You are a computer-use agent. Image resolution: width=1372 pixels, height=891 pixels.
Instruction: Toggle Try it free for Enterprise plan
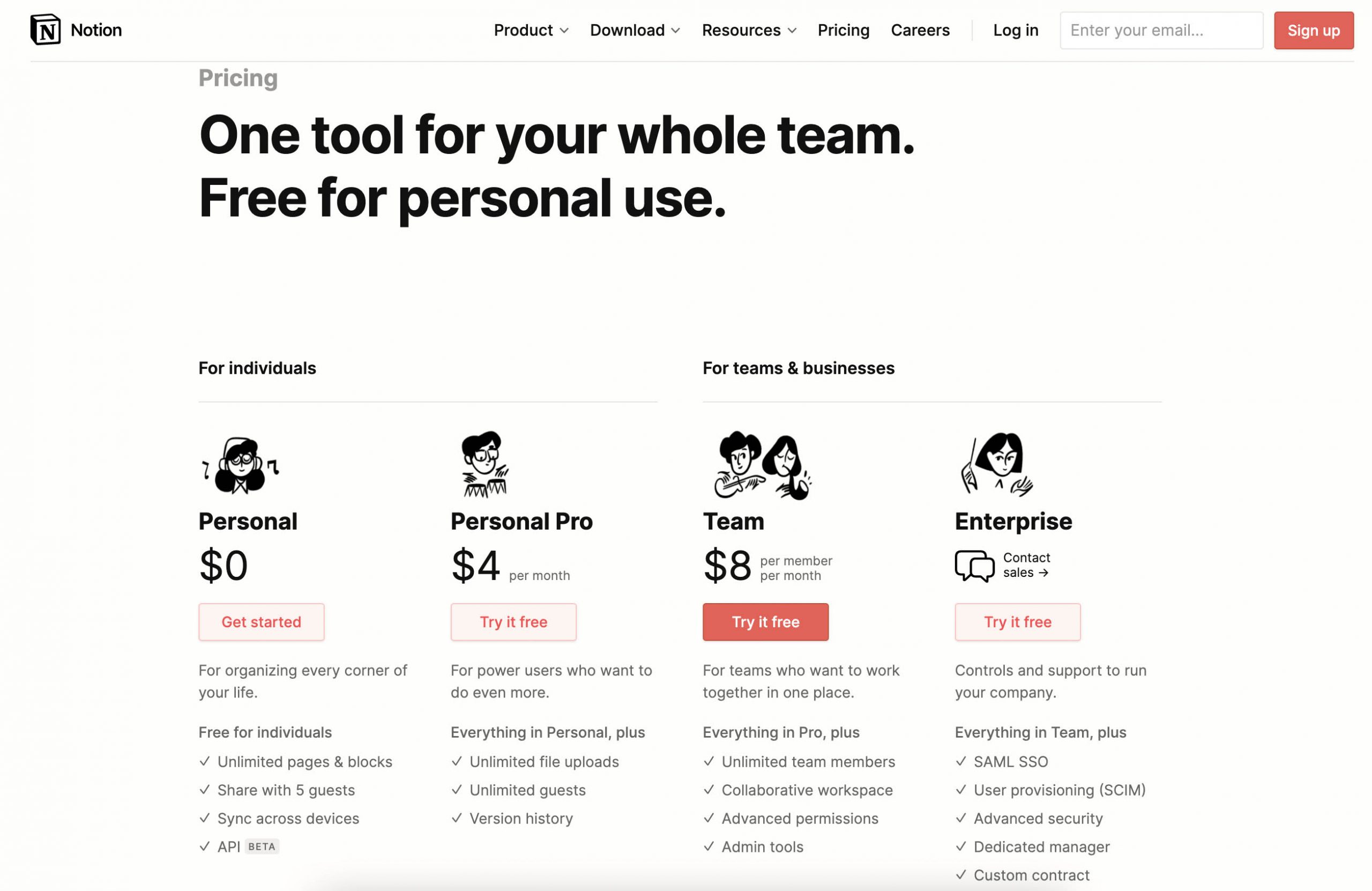tap(1018, 621)
